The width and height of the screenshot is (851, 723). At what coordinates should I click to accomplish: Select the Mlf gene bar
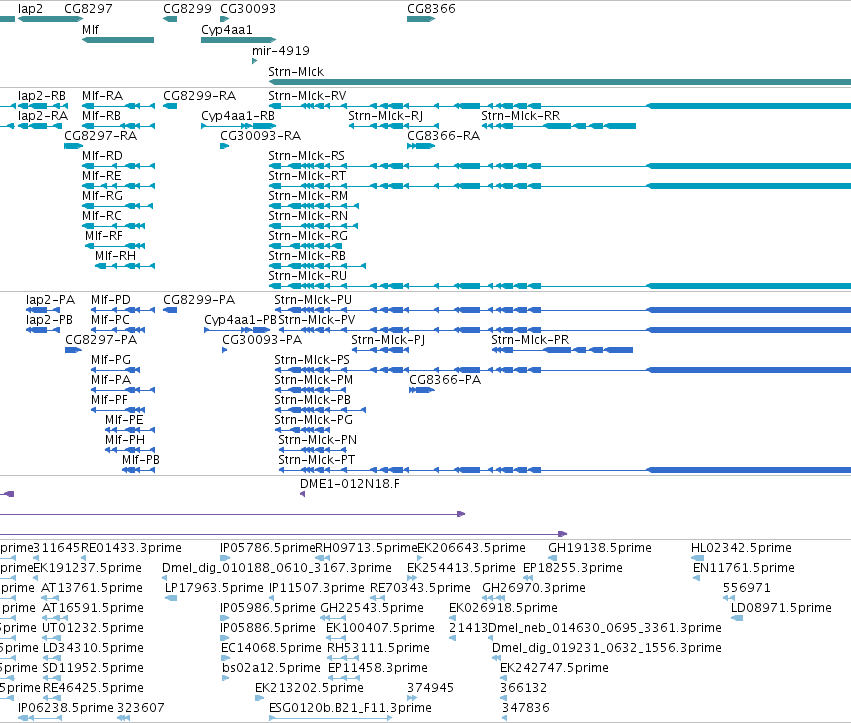tap(118, 40)
